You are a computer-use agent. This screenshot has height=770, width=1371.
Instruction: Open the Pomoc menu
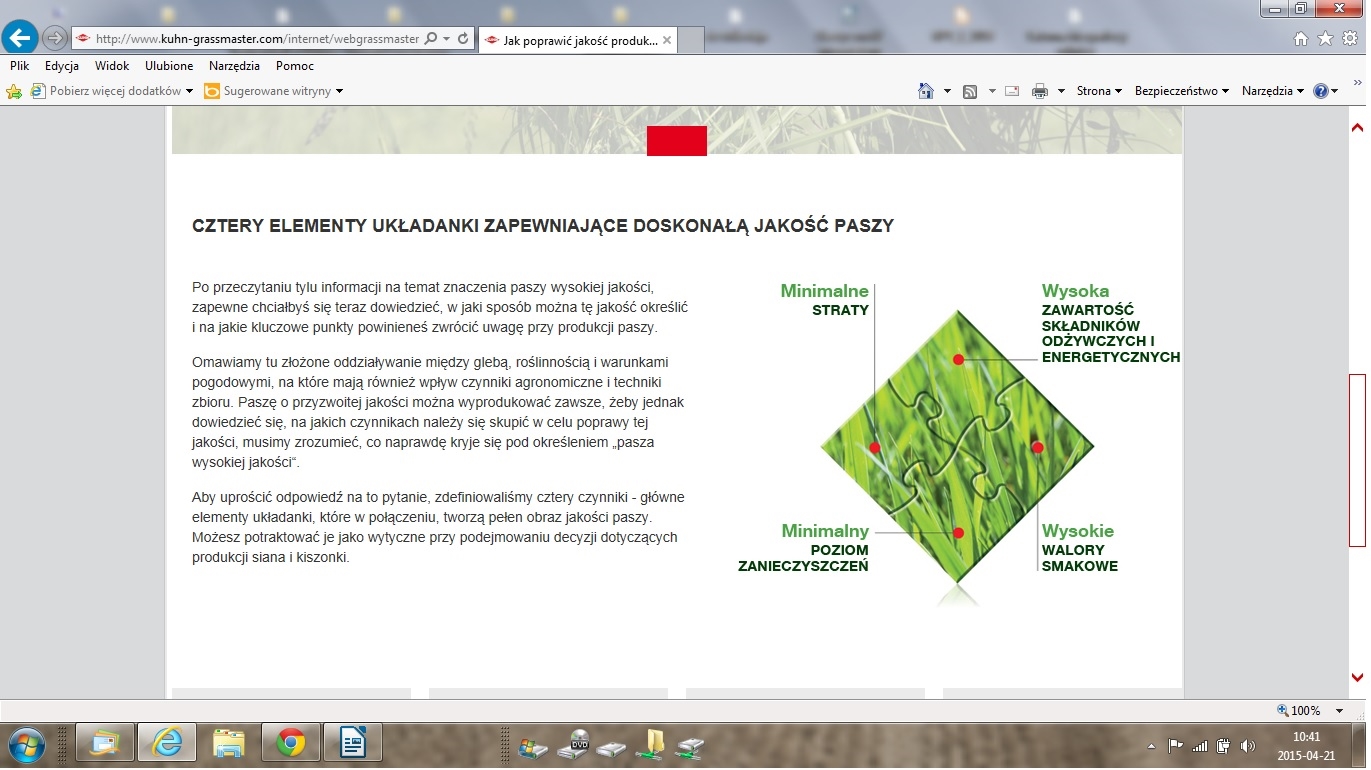[295, 66]
